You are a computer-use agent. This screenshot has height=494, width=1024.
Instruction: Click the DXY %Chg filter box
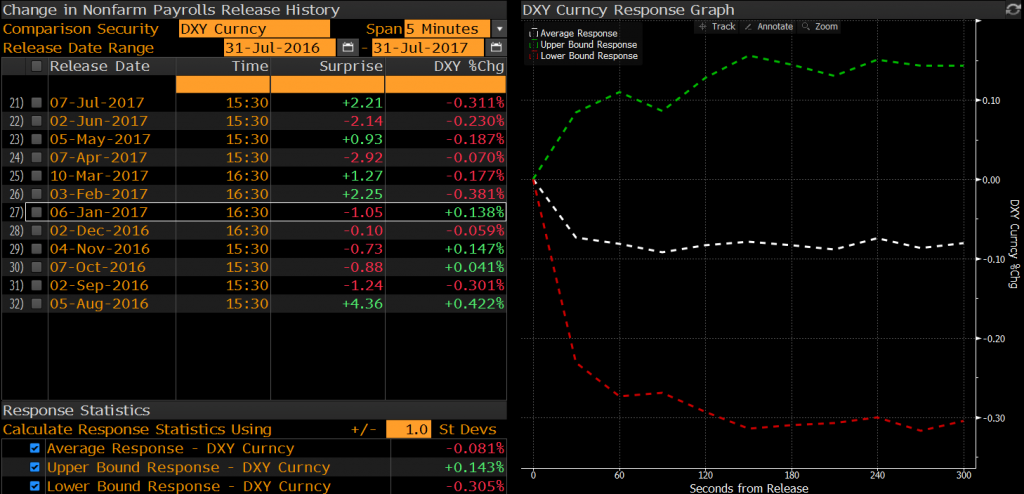point(445,84)
